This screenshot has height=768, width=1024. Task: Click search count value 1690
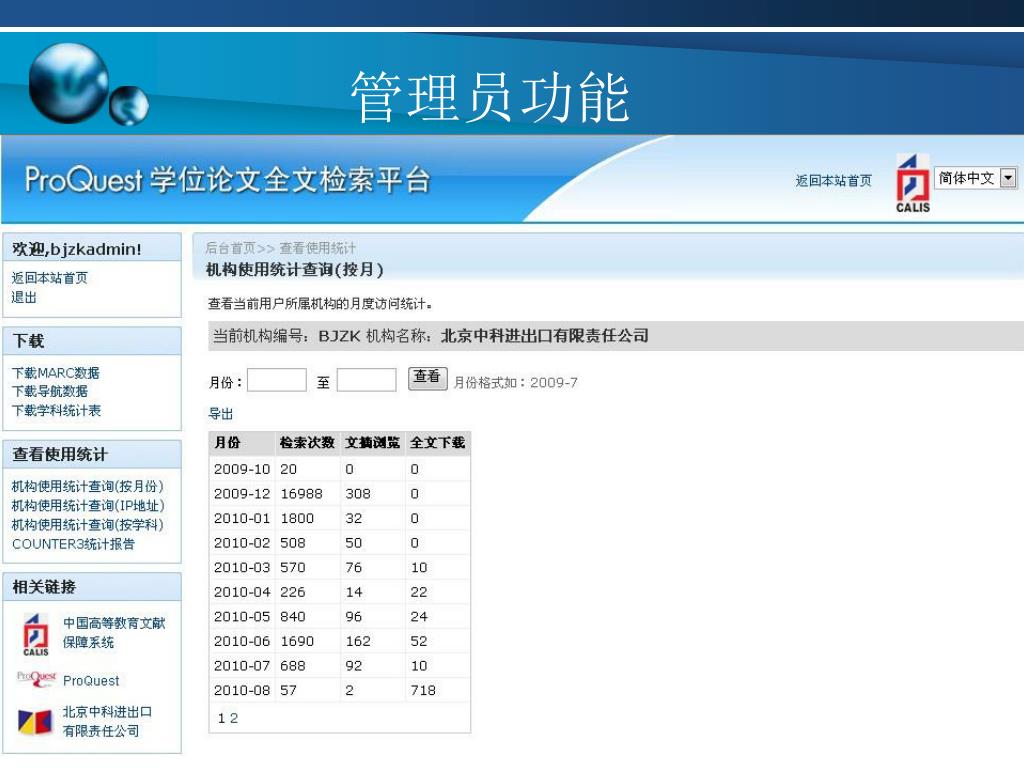tap(297, 641)
